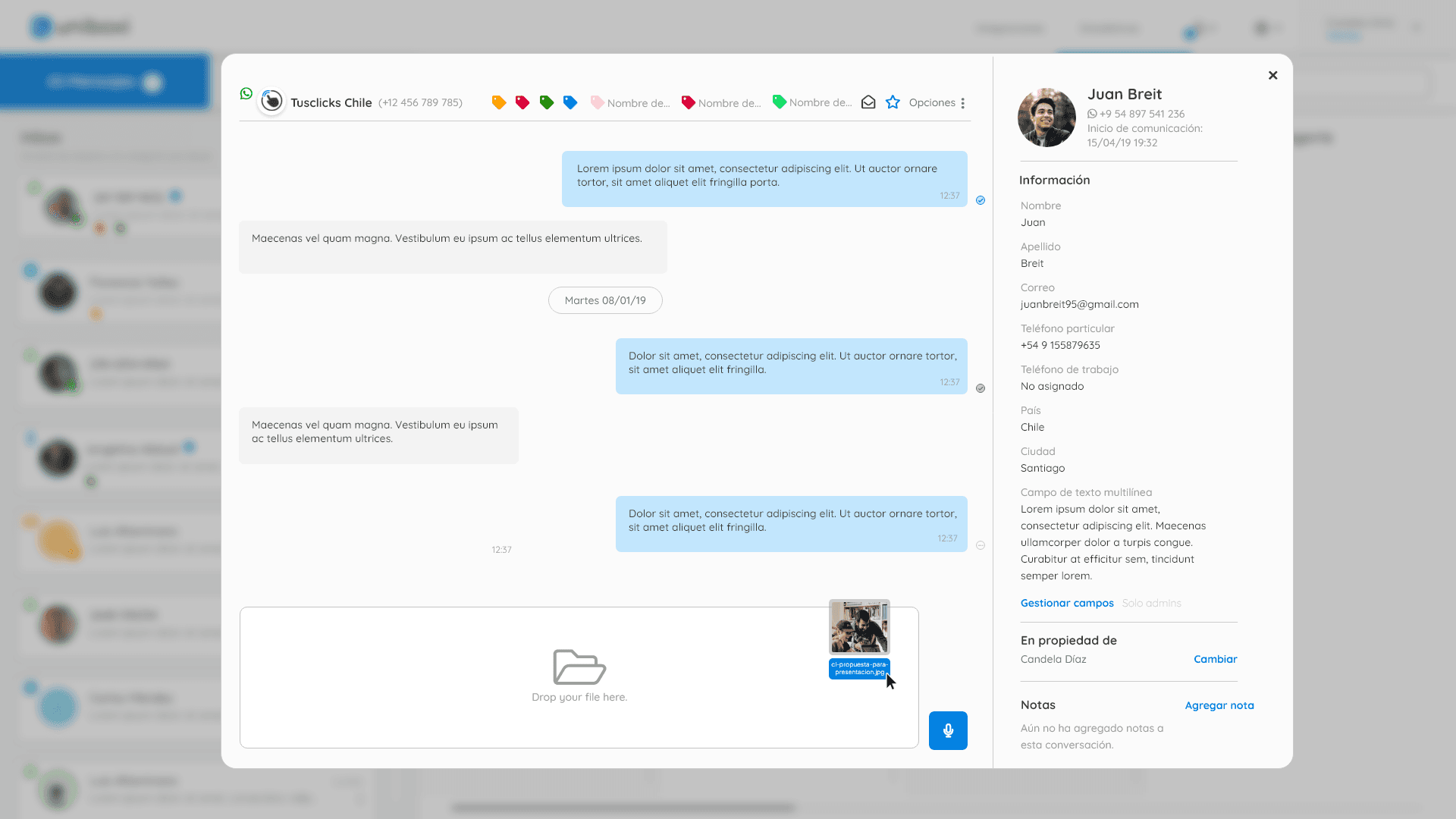Click Juan Breit's profile photo
The height and width of the screenshot is (819, 1456).
(x=1046, y=118)
